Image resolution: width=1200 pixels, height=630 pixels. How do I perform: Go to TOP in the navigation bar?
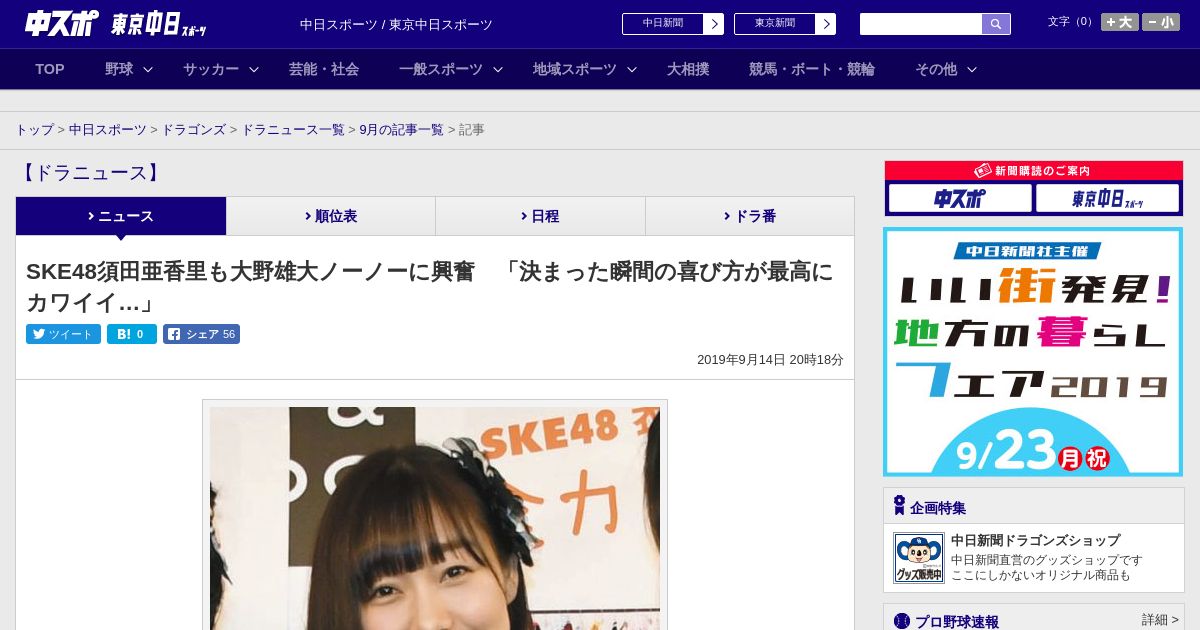[50, 69]
